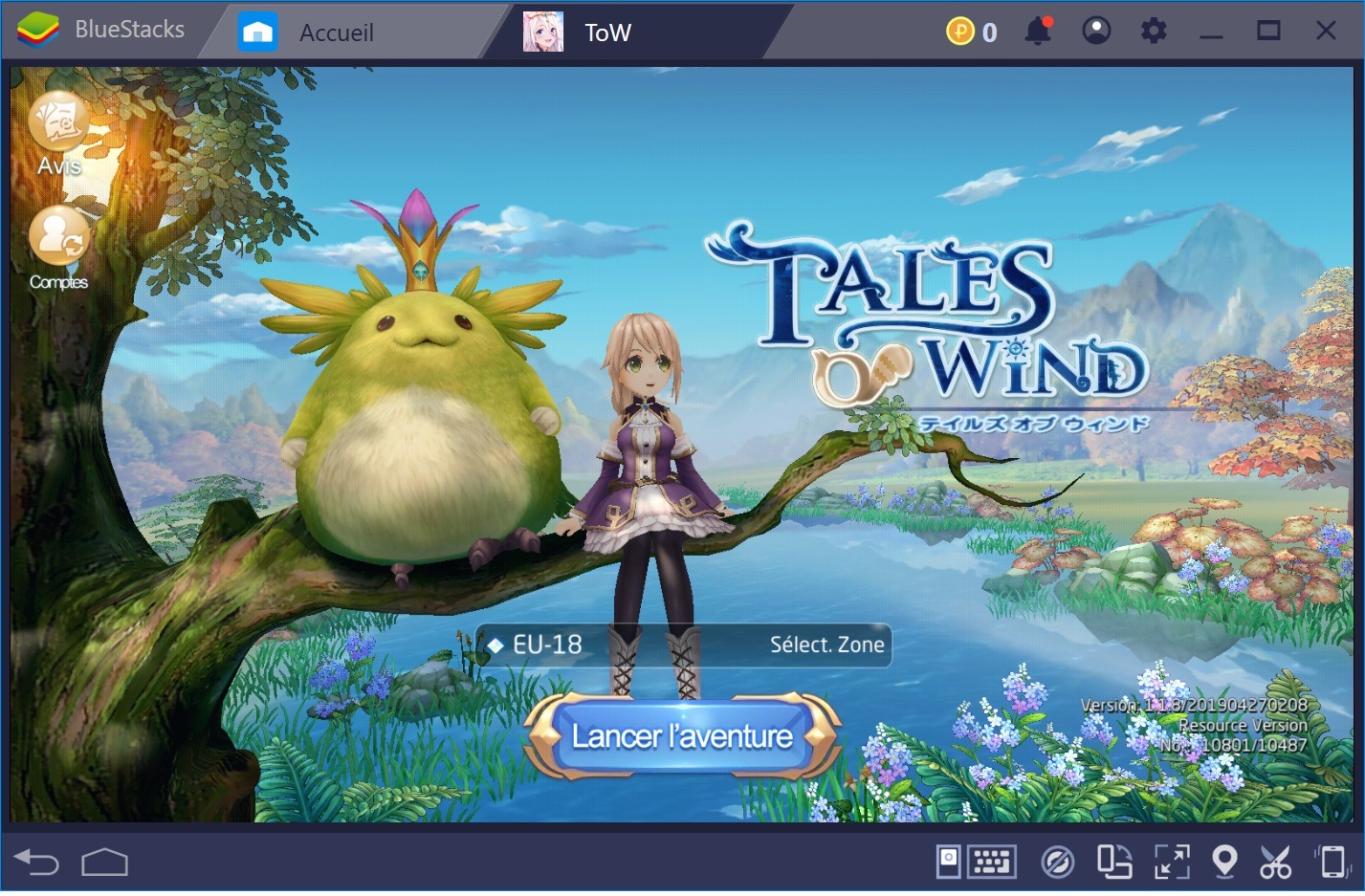Open the Avis notices icon
The image size is (1365, 896).
click(x=58, y=123)
